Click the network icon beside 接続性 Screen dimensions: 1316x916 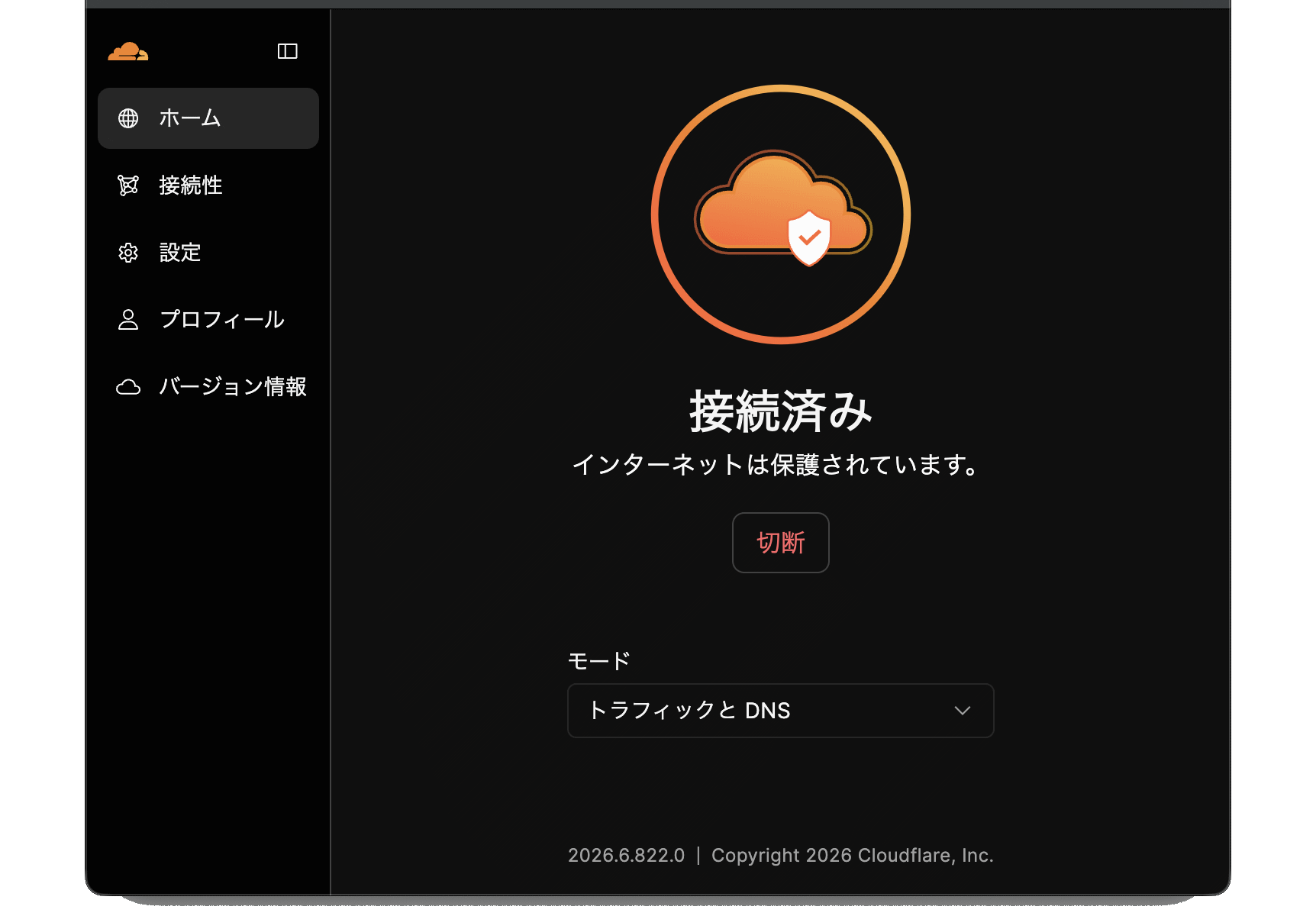click(x=128, y=185)
